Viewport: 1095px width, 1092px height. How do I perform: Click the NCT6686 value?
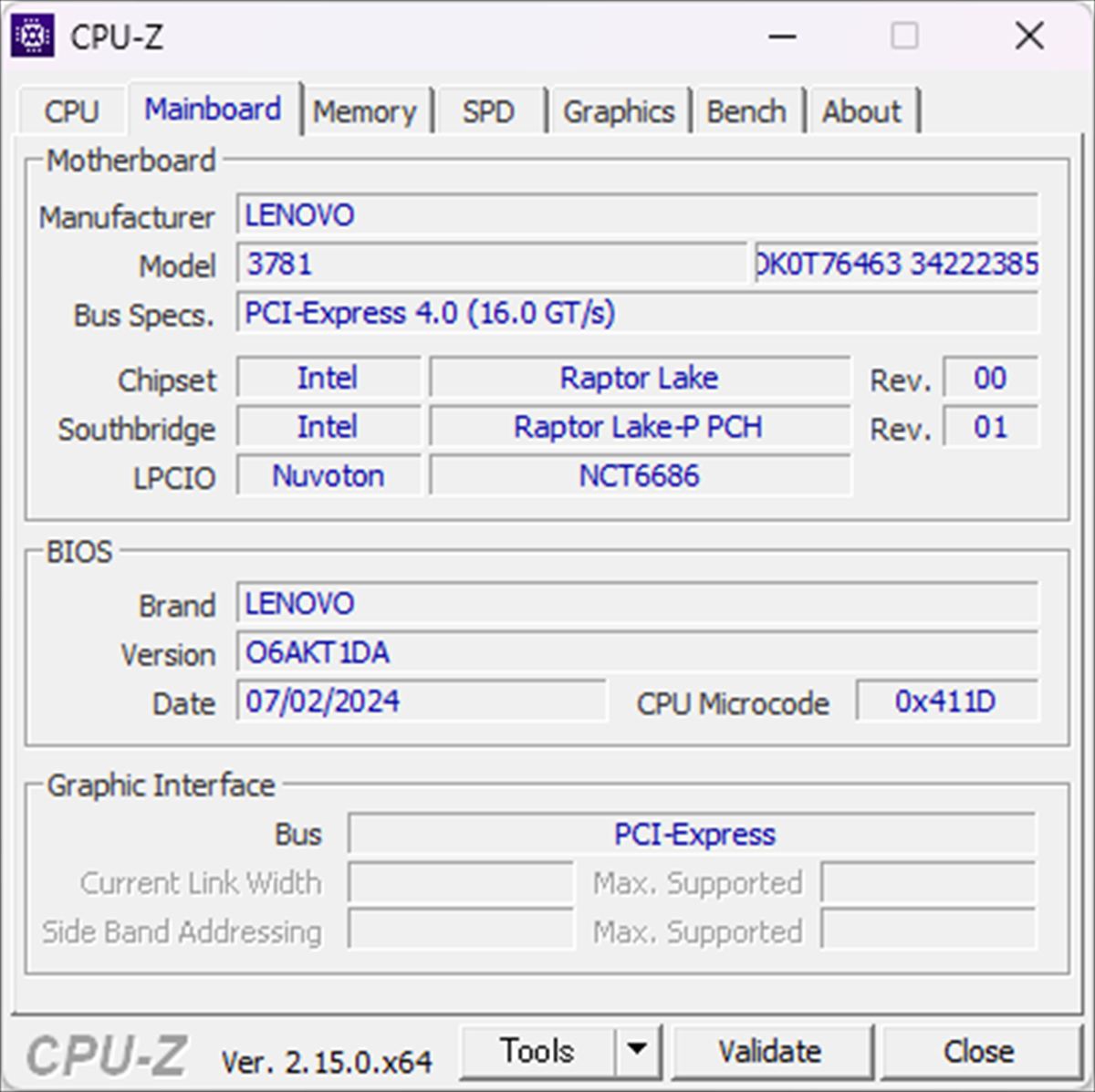click(x=640, y=476)
